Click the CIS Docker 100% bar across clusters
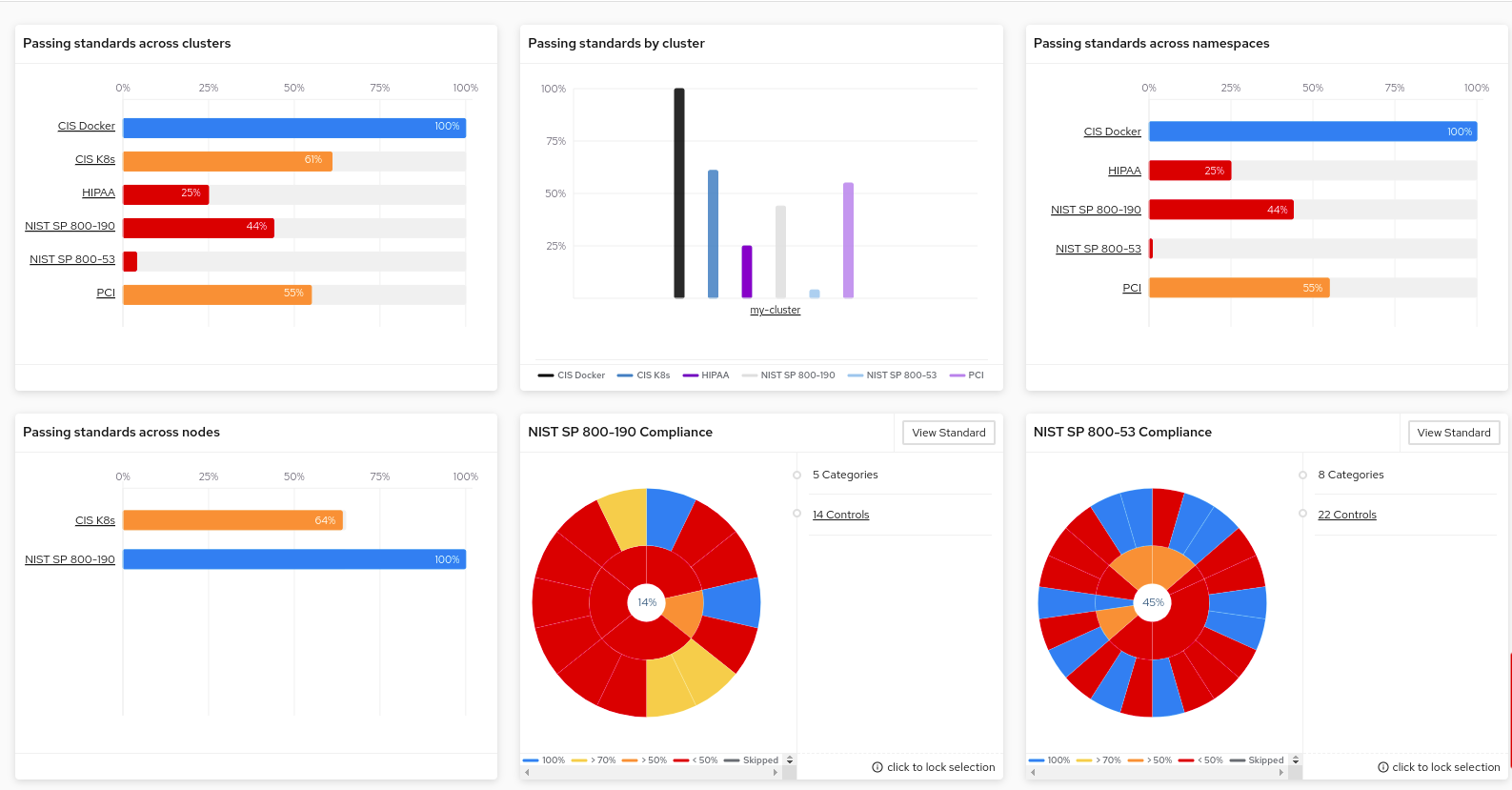1512x790 pixels. (294, 127)
